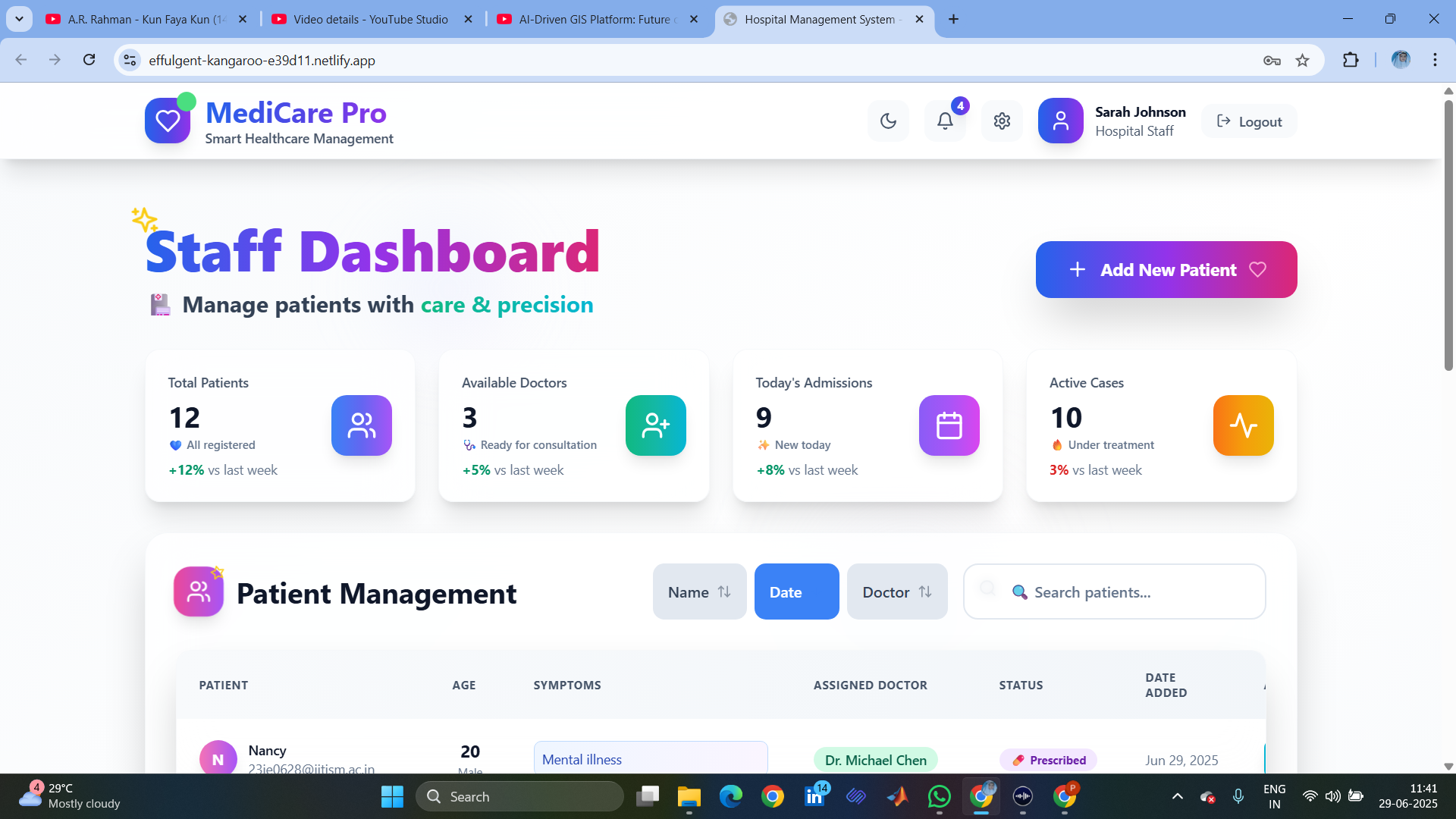Click the Total Patients people icon

[x=362, y=425]
